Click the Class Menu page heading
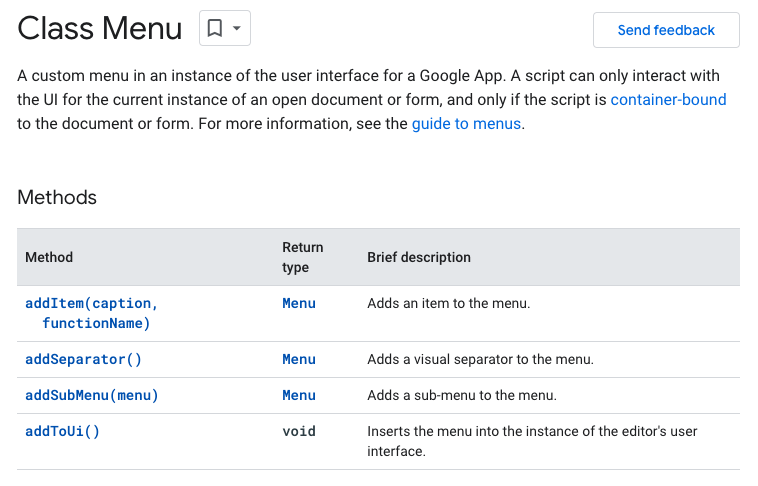This screenshot has height=486, width=758. click(x=100, y=28)
